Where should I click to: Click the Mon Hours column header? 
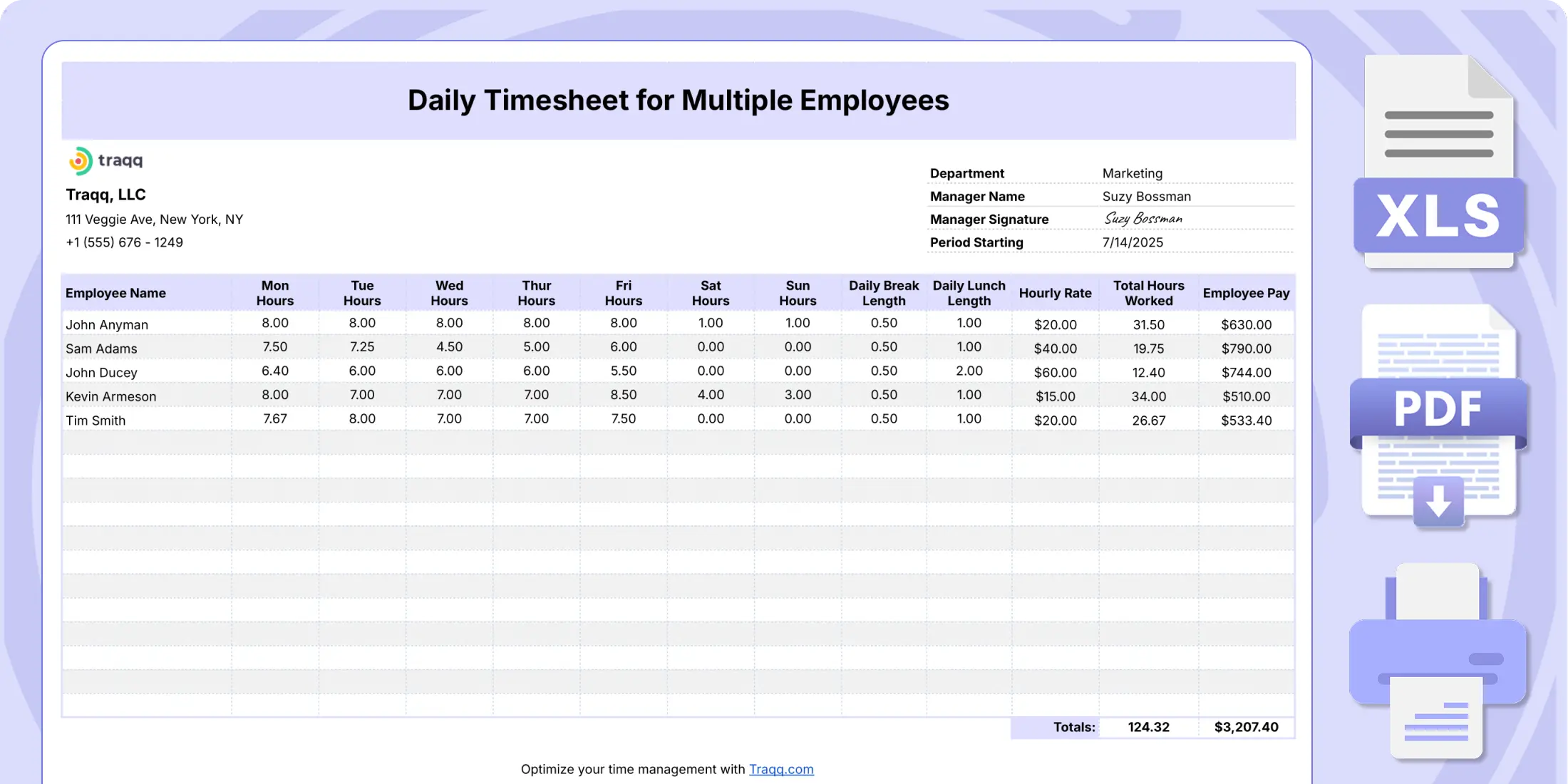coord(275,293)
